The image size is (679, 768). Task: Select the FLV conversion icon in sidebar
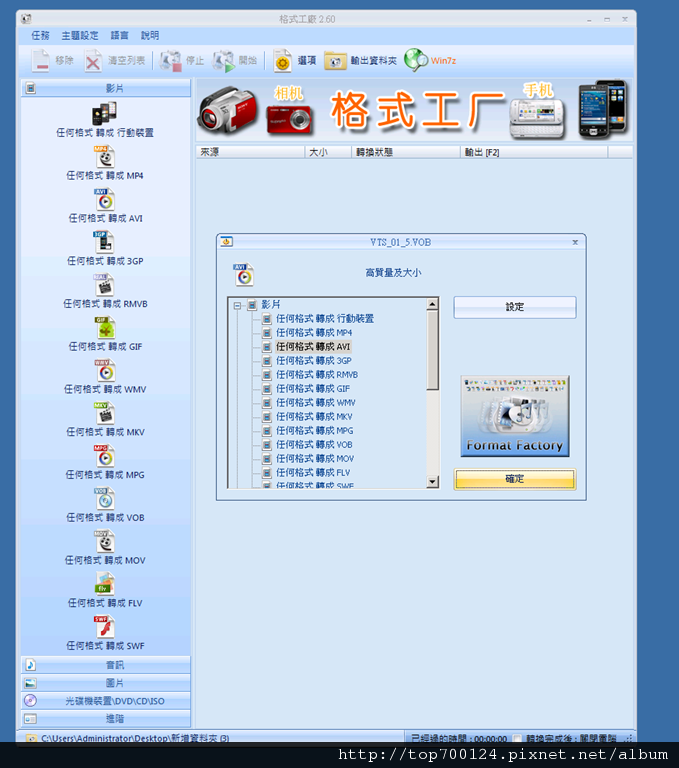coord(104,584)
